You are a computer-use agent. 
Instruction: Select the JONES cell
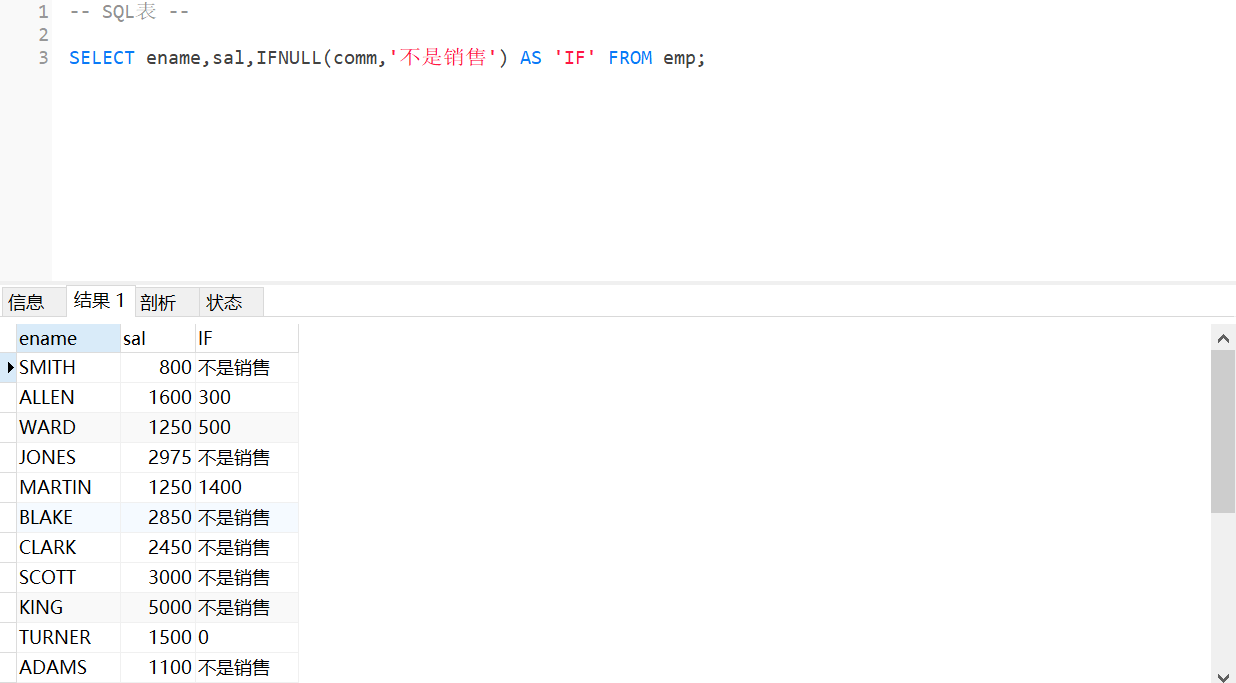coord(68,458)
